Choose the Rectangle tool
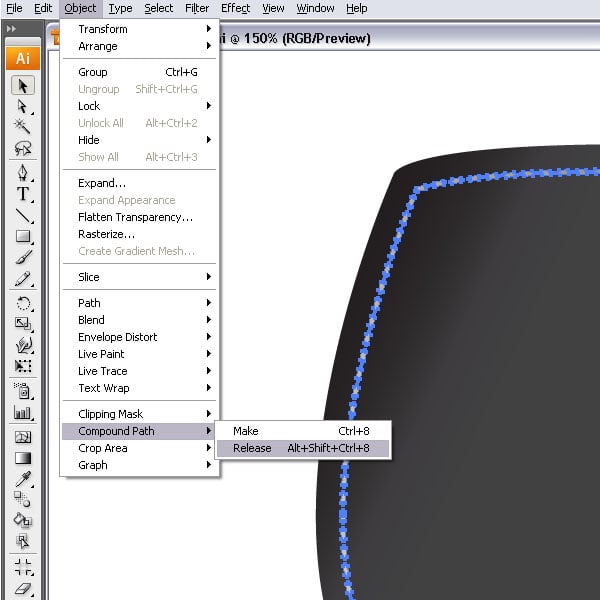Viewport: 600px width, 600px height. tap(22, 237)
